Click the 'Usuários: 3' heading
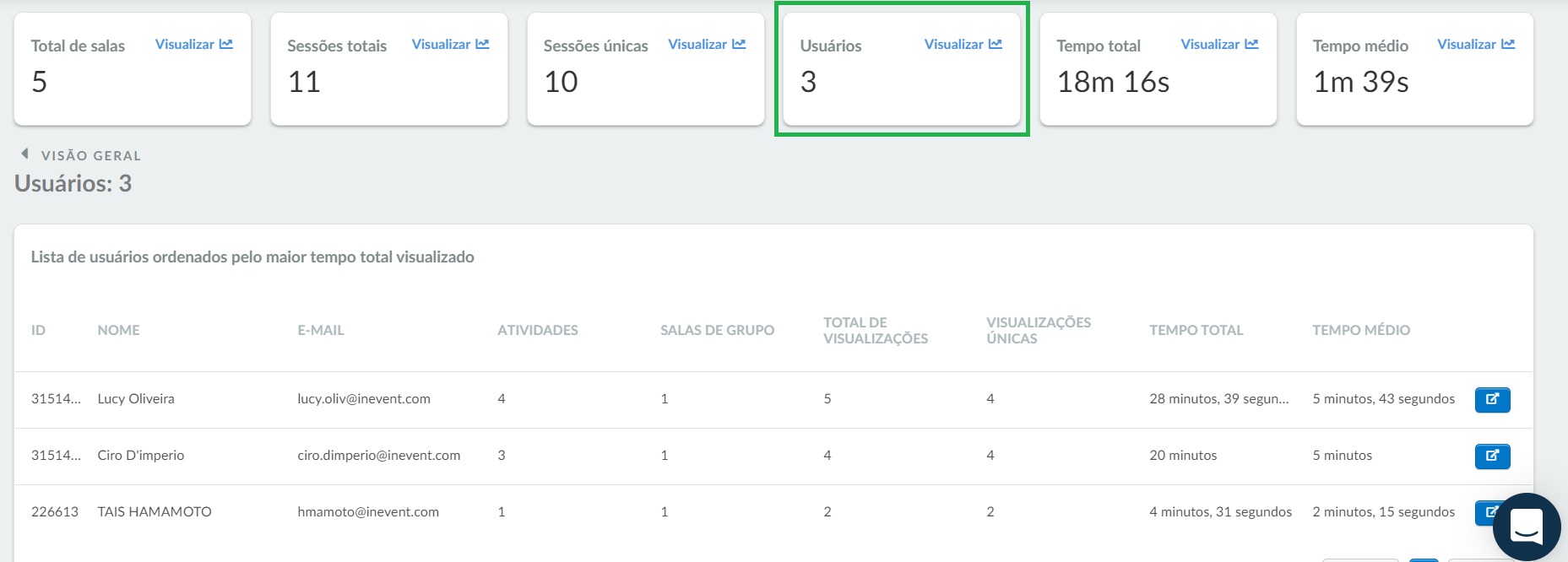The height and width of the screenshot is (562, 1568). point(73,183)
